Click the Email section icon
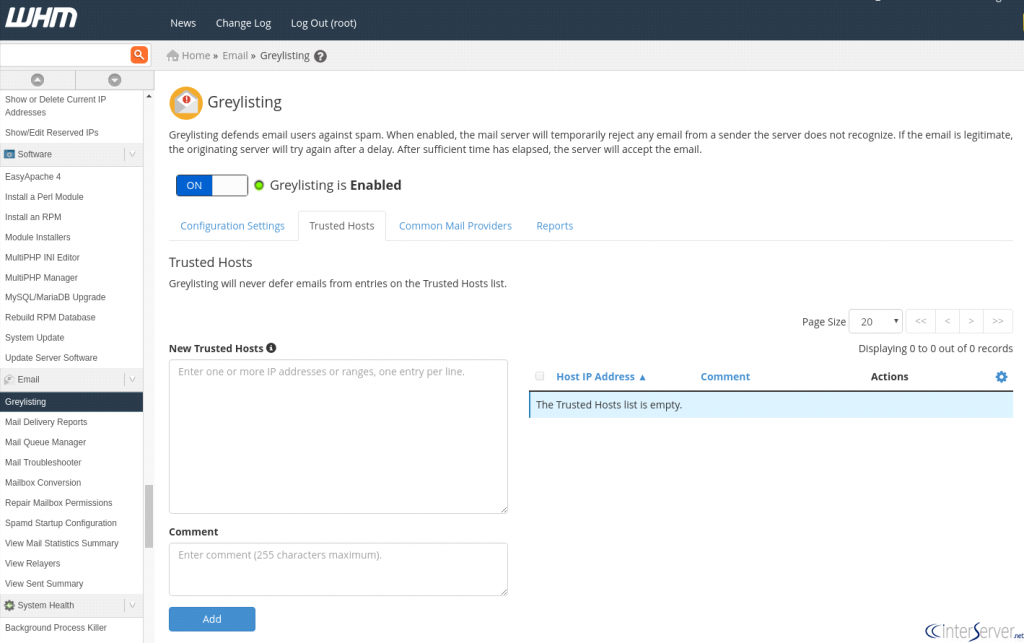Viewport: 1024px width, 643px height. (x=9, y=379)
